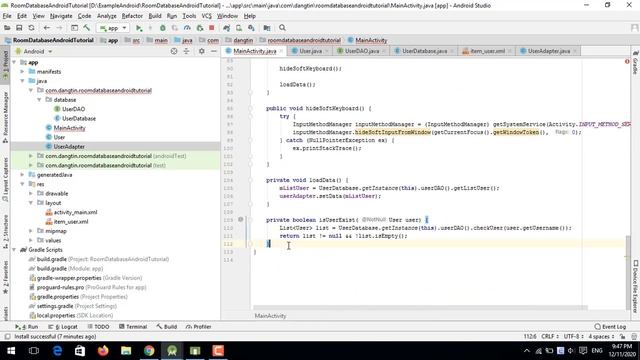Synchronize project using the refresh icon
The height and width of the screenshot is (360, 640).
31,28
